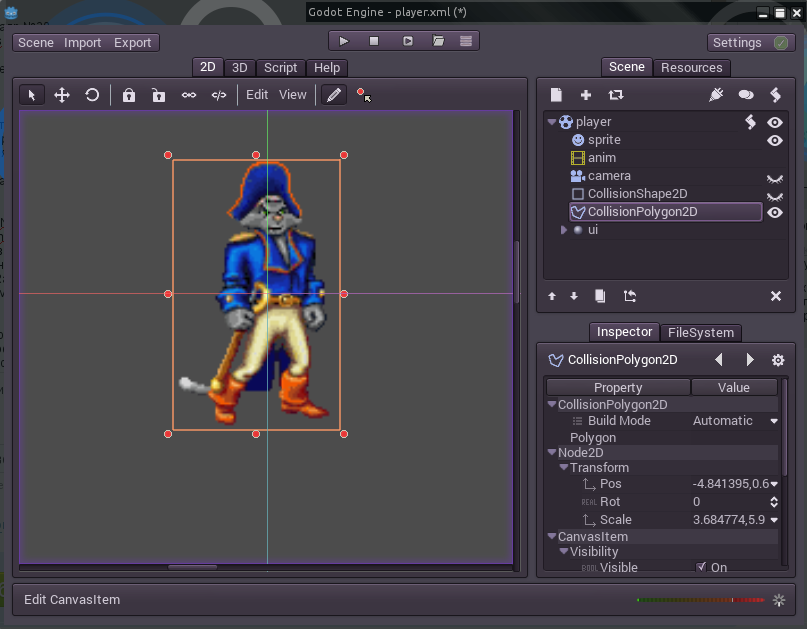Click the add new node plus icon
This screenshot has width=807, height=629.
[586, 95]
